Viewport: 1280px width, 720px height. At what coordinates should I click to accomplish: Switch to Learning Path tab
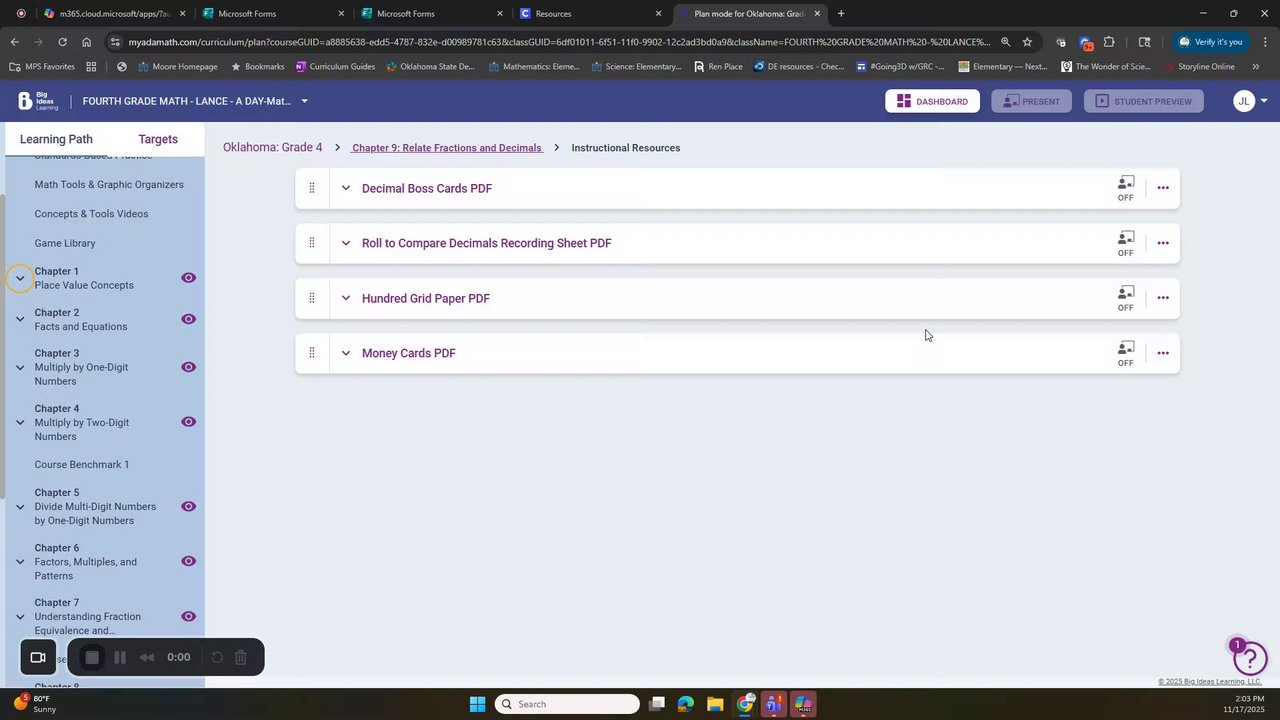click(x=56, y=139)
